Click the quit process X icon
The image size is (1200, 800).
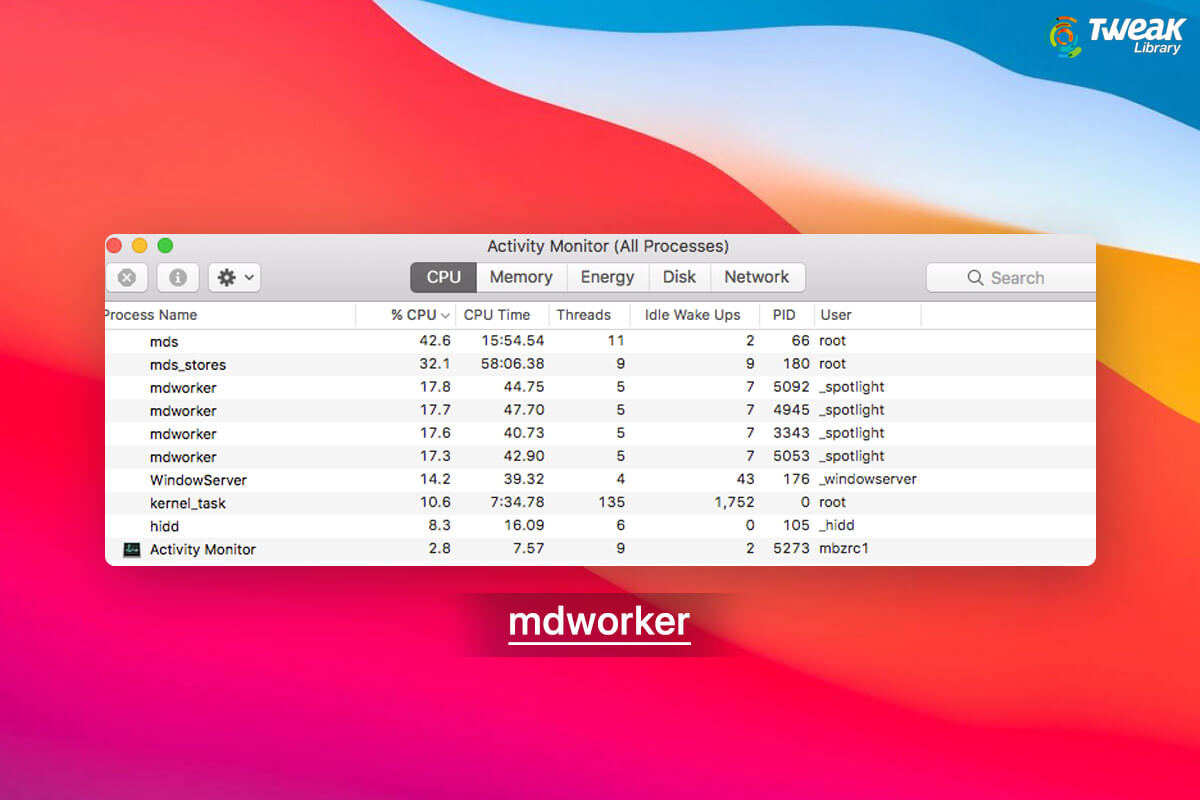pyautogui.click(x=126, y=277)
